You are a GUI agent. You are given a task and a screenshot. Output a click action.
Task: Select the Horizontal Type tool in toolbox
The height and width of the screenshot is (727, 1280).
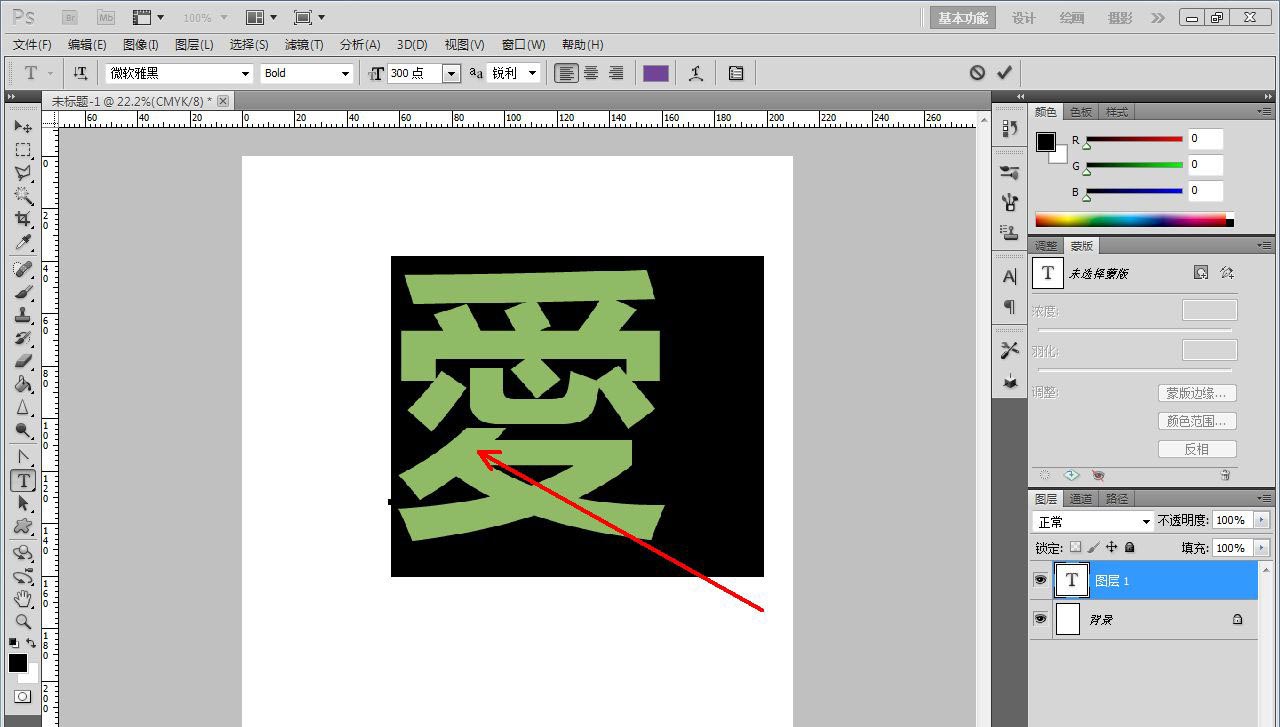tap(23, 481)
